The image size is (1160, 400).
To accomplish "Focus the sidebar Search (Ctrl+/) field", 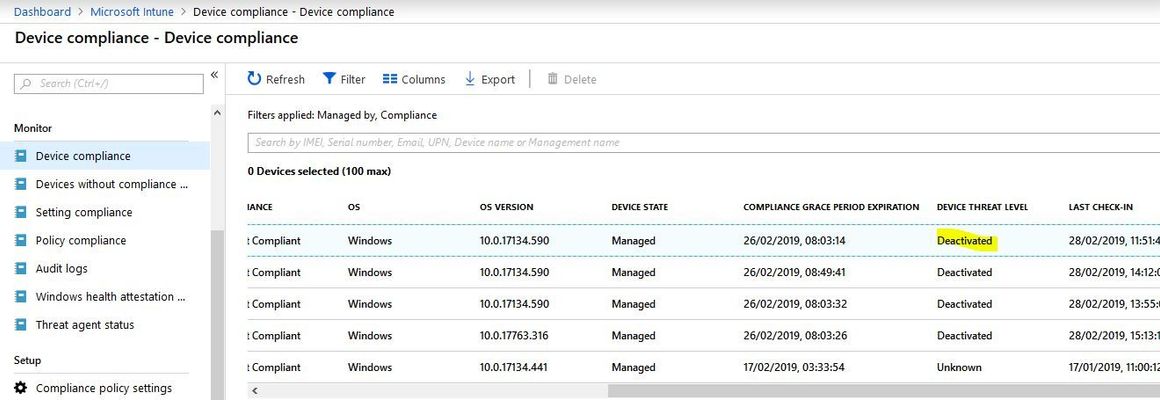I will 109,84.
